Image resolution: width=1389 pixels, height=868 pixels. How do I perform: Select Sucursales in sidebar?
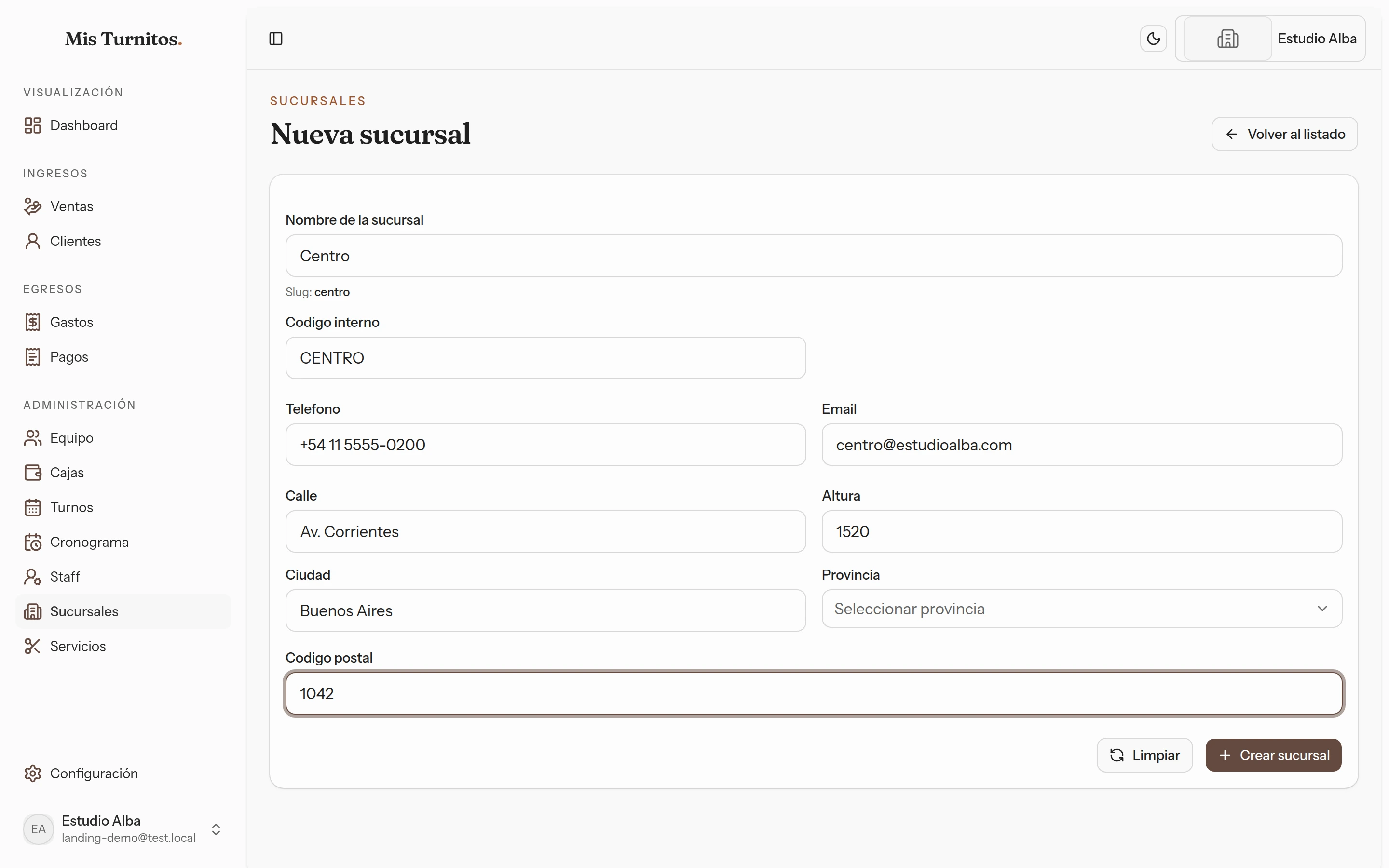123,611
